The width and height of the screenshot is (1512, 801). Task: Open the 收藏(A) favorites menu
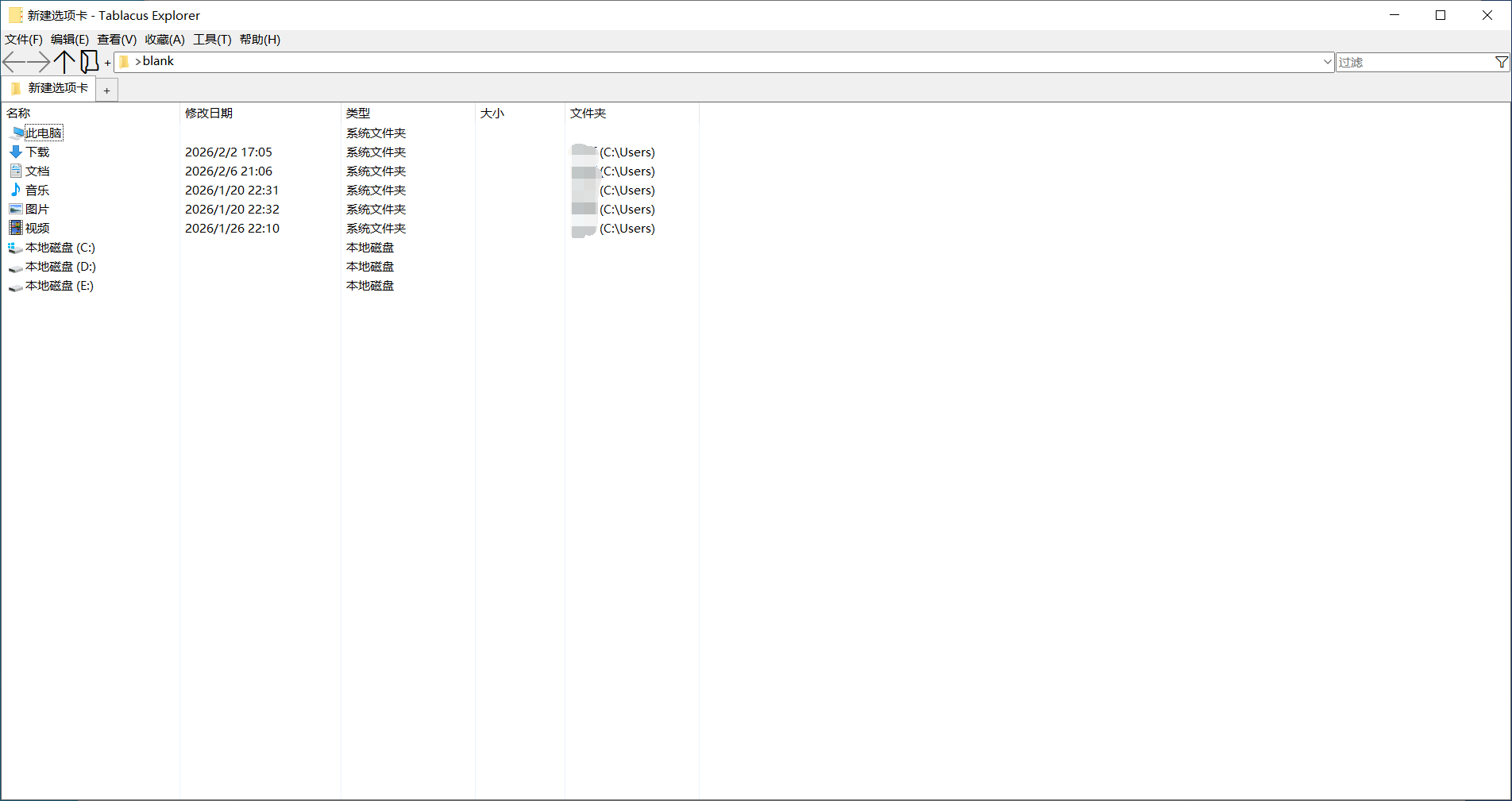164,40
